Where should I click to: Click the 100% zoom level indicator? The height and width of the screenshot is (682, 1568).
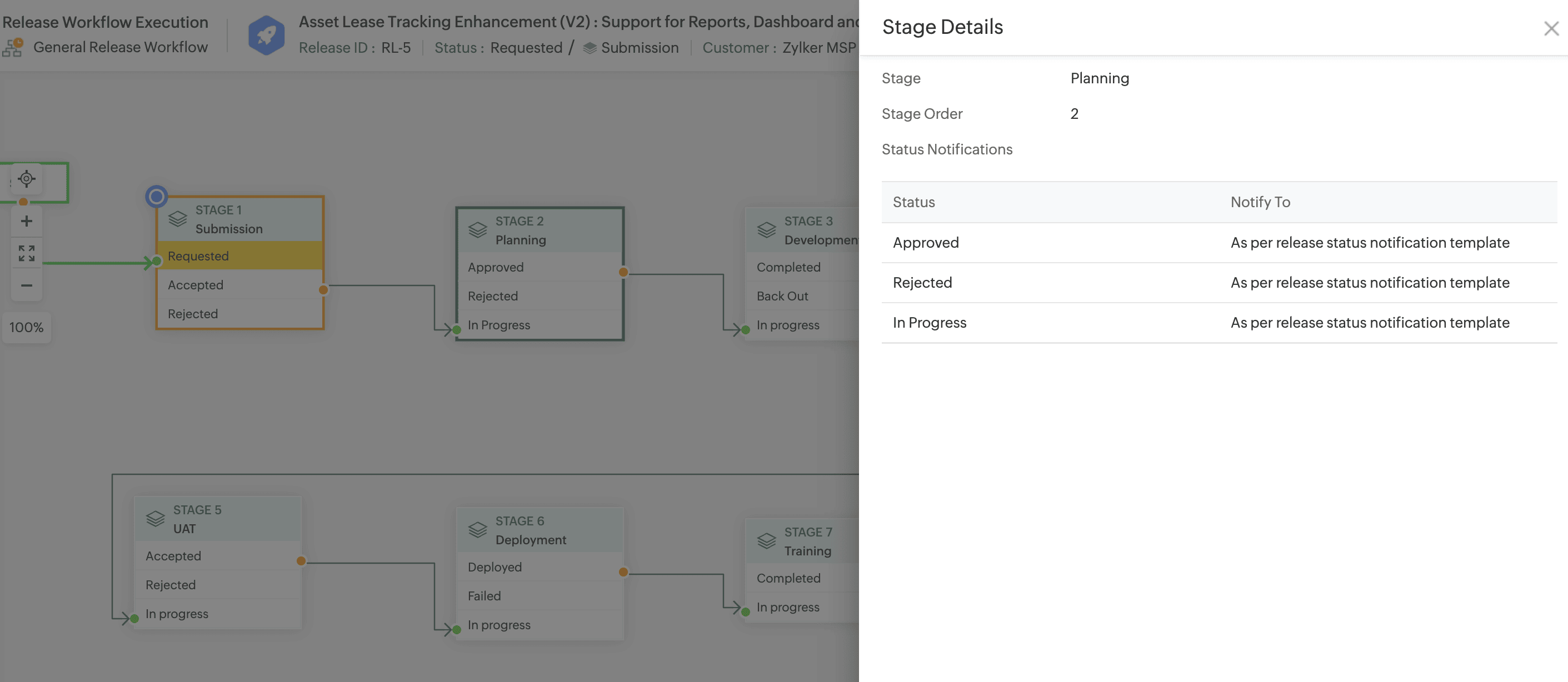pos(26,327)
